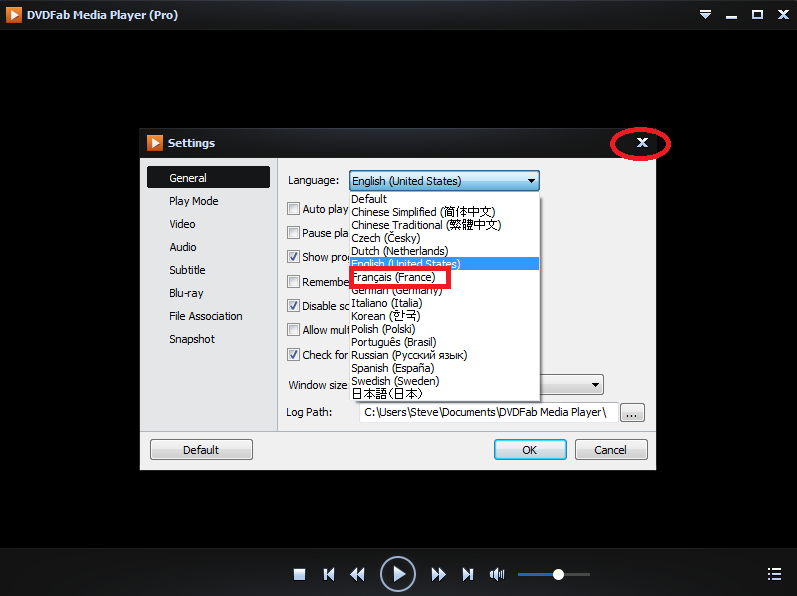This screenshot has width=797, height=596.
Task: Open the Play Mode settings section
Action: point(194,201)
